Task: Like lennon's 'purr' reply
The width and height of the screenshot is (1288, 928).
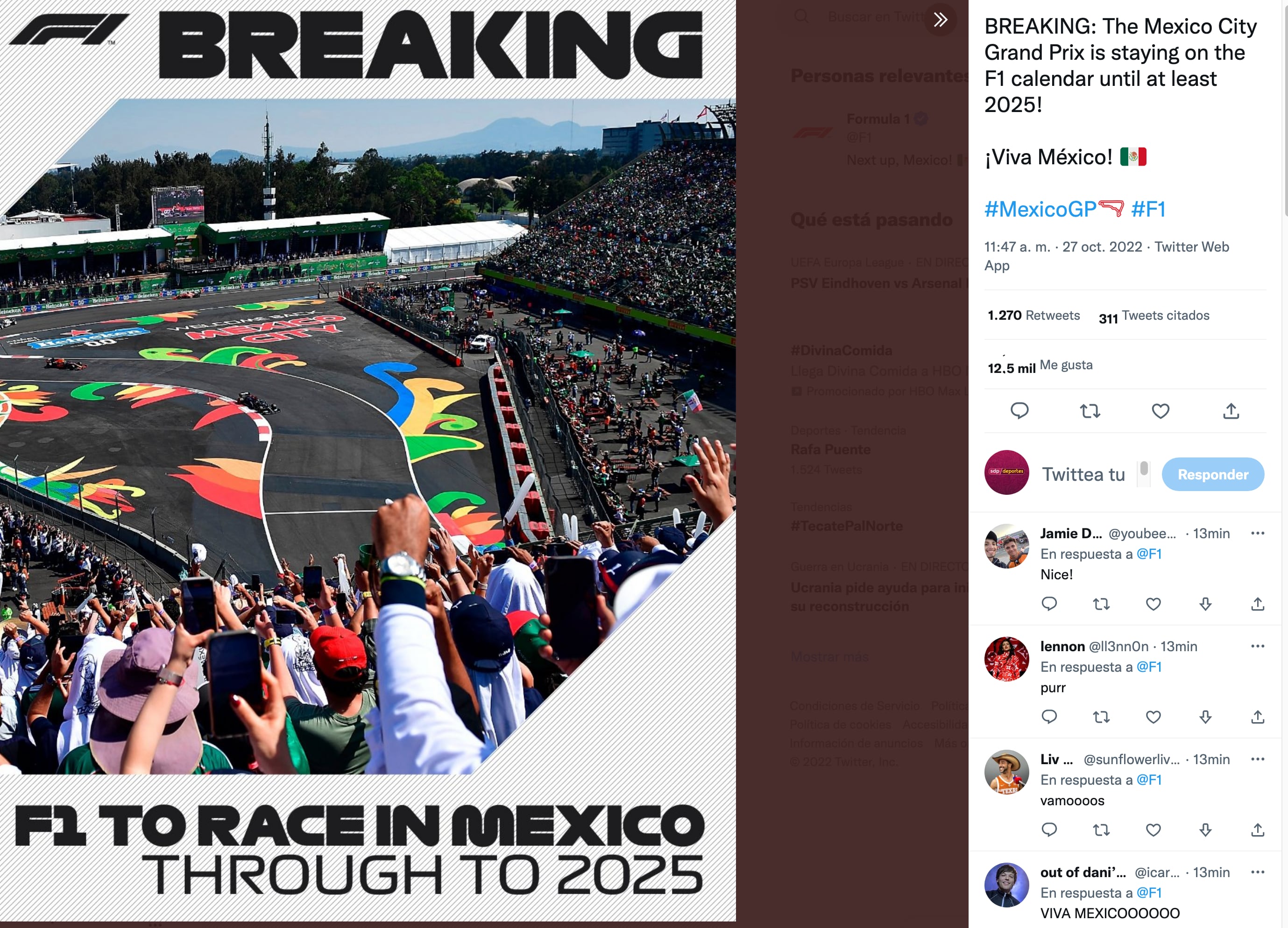Action: tap(1153, 717)
